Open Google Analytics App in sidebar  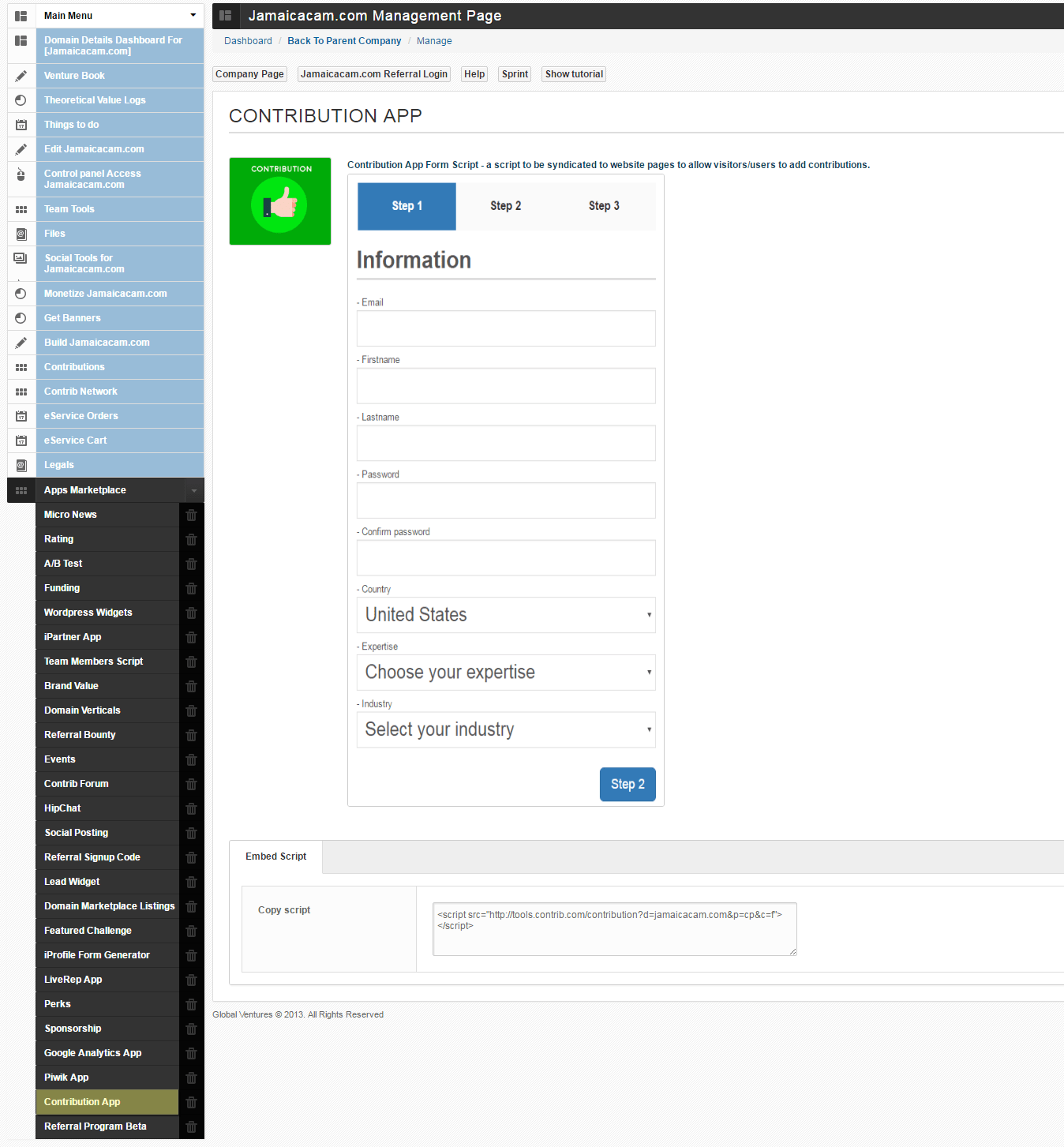click(x=107, y=1053)
